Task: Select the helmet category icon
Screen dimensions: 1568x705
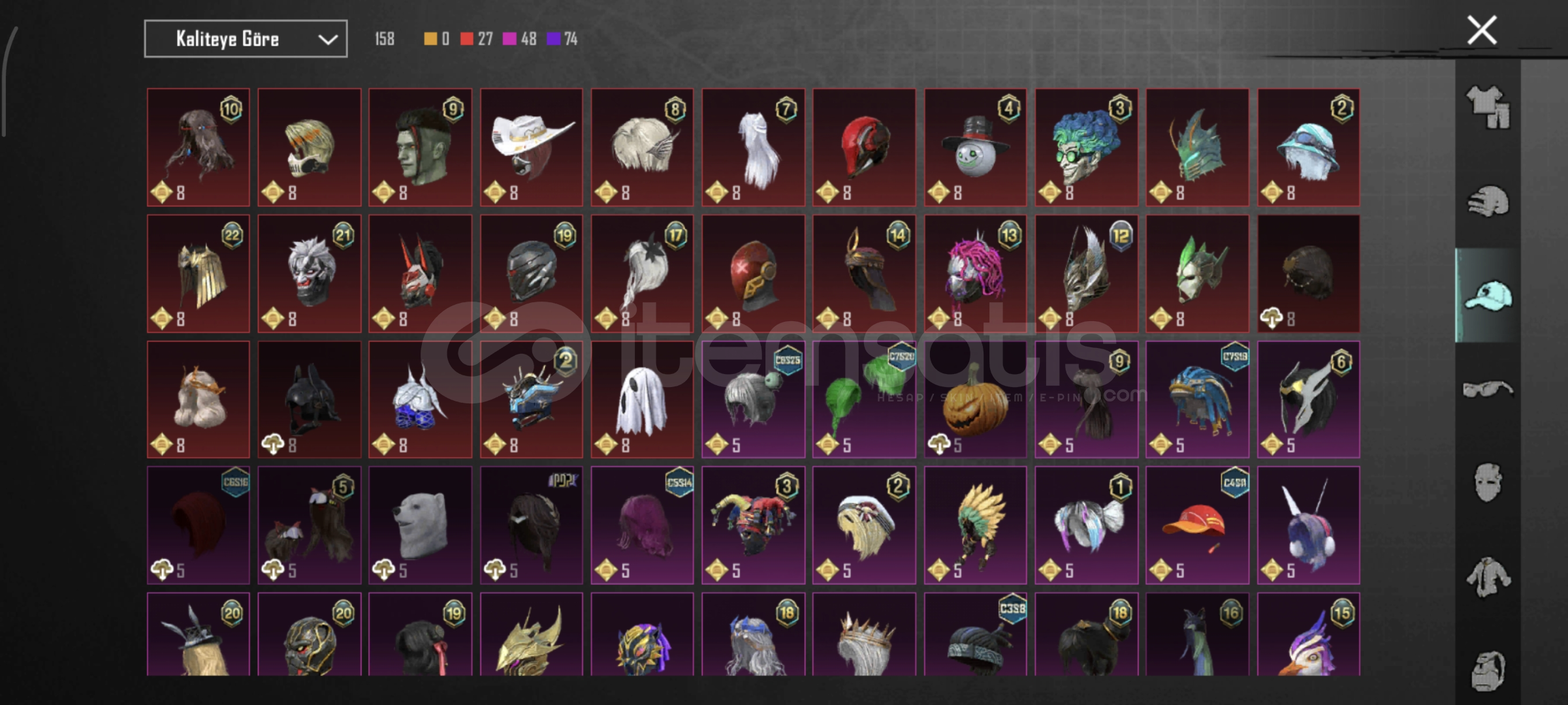Action: pyautogui.click(x=1488, y=201)
